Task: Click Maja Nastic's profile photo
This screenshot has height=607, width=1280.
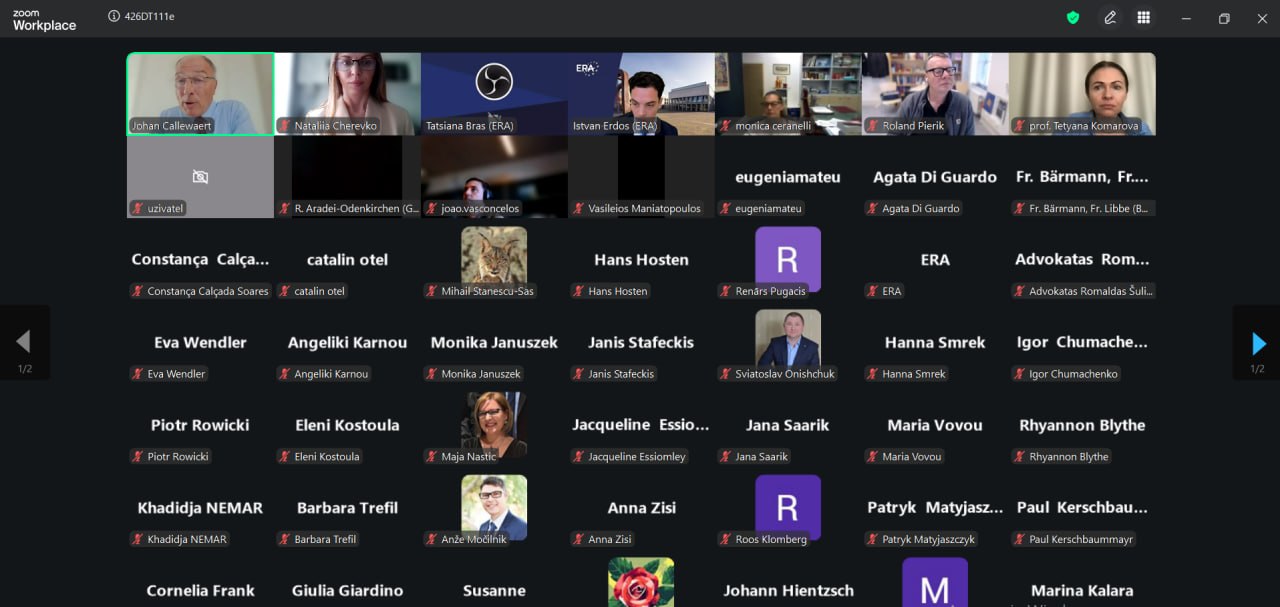Action: tap(494, 422)
